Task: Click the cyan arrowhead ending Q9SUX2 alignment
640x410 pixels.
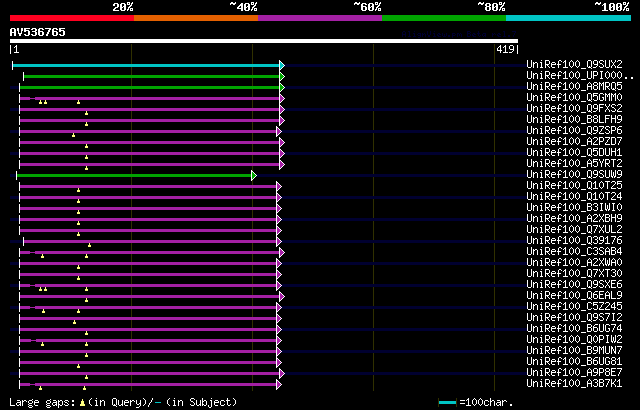Action: tap(282, 65)
